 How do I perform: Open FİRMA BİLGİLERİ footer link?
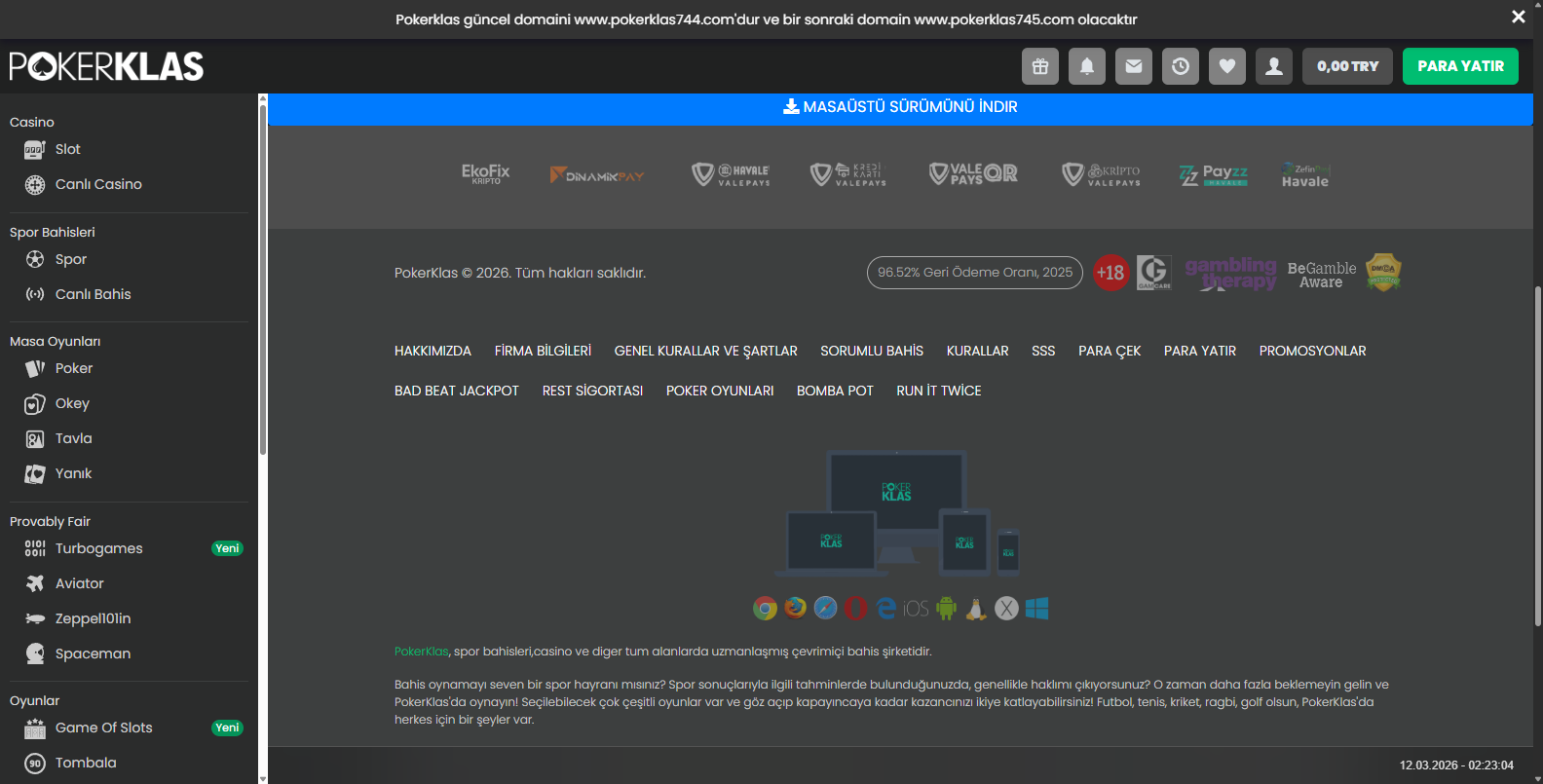[x=543, y=351]
